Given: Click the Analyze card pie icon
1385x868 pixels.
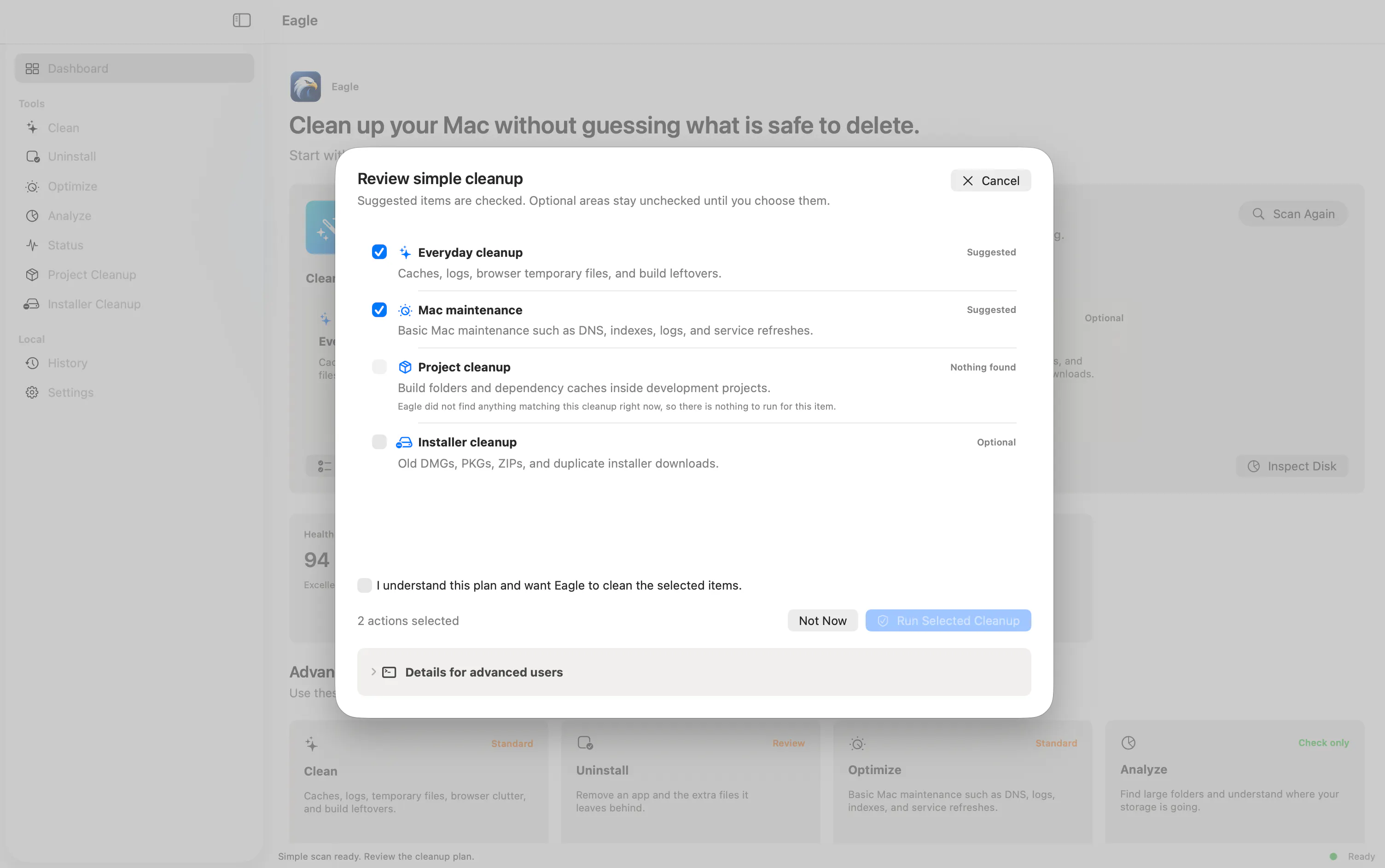Looking at the screenshot, I should 1129,743.
